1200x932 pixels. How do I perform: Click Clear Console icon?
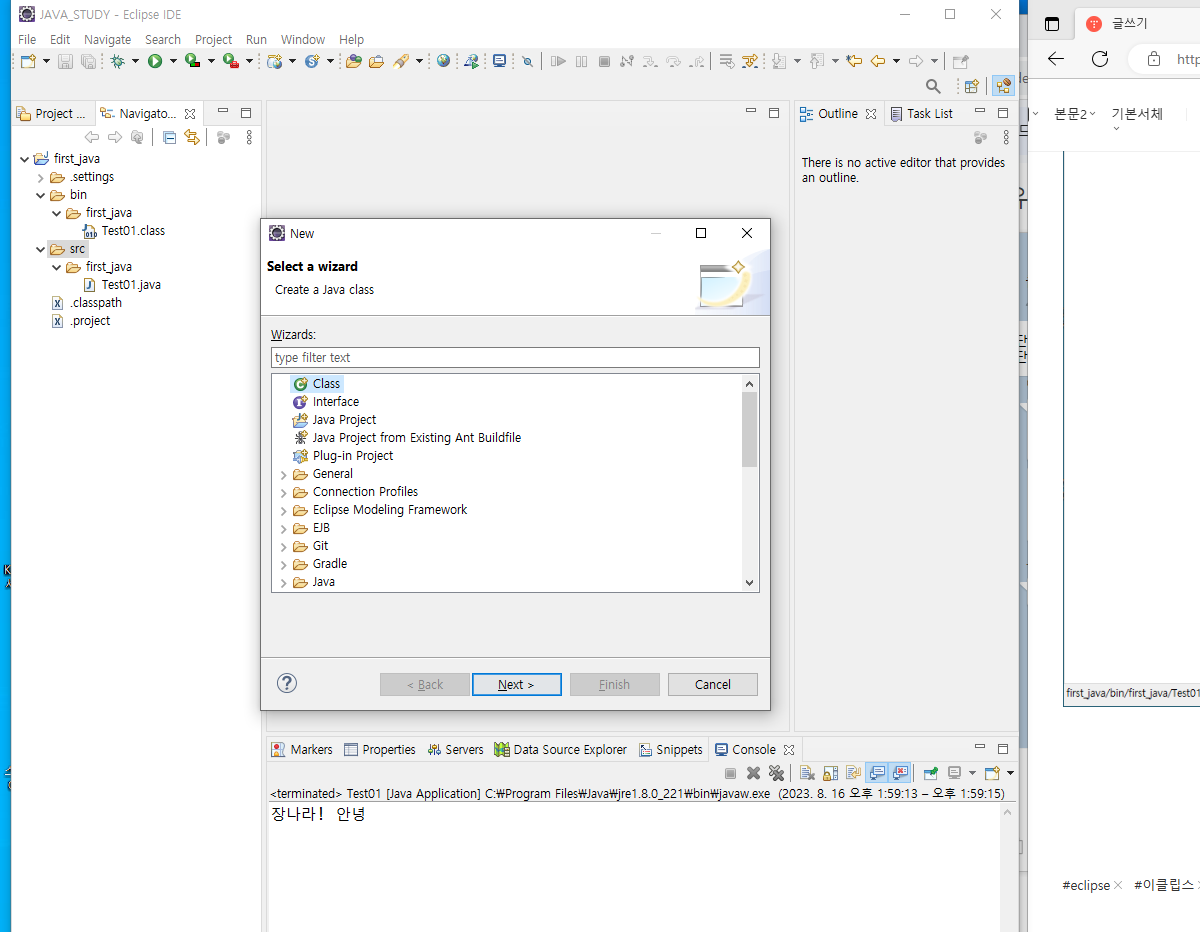[x=806, y=773]
